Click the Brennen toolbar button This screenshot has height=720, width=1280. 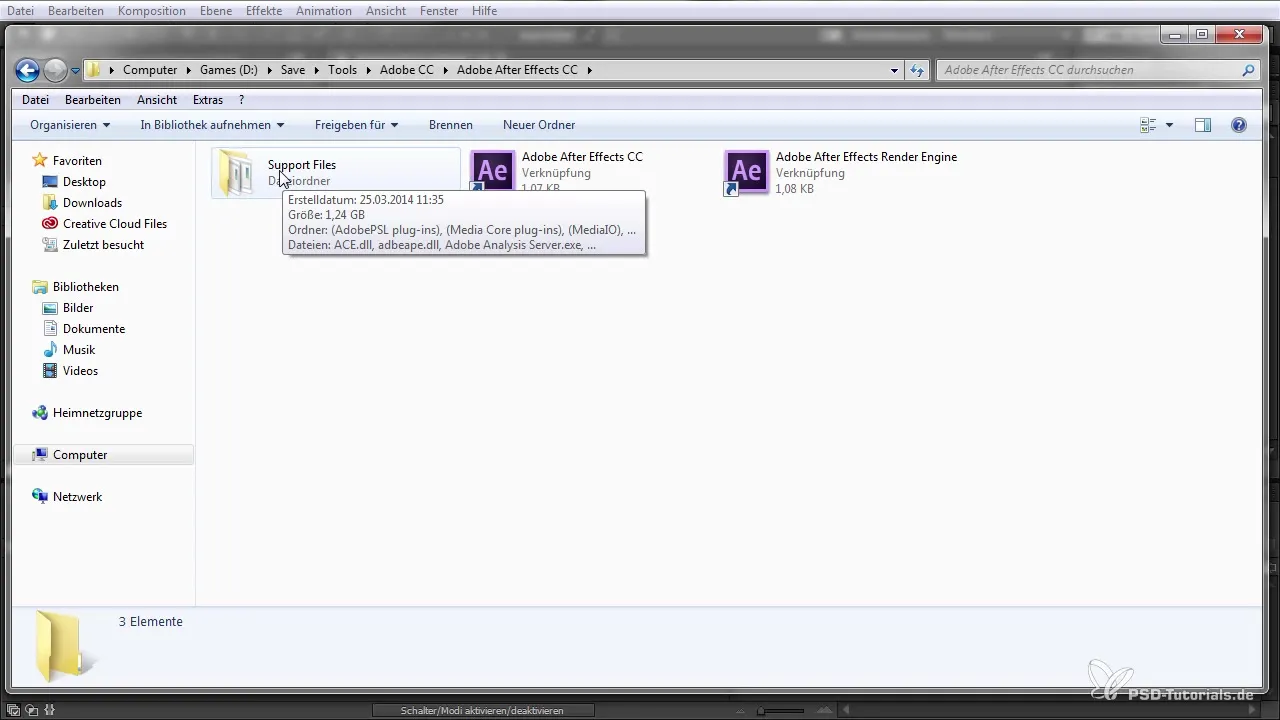(451, 125)
